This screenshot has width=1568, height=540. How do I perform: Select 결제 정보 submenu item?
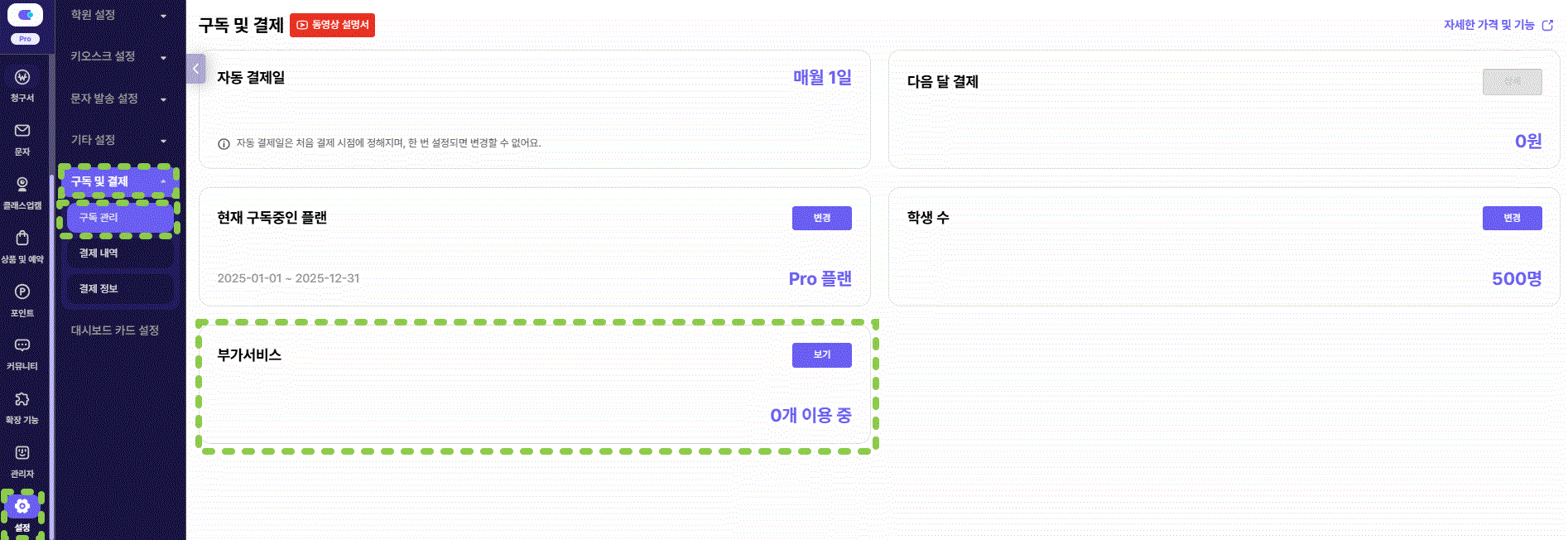coord(99,289)
